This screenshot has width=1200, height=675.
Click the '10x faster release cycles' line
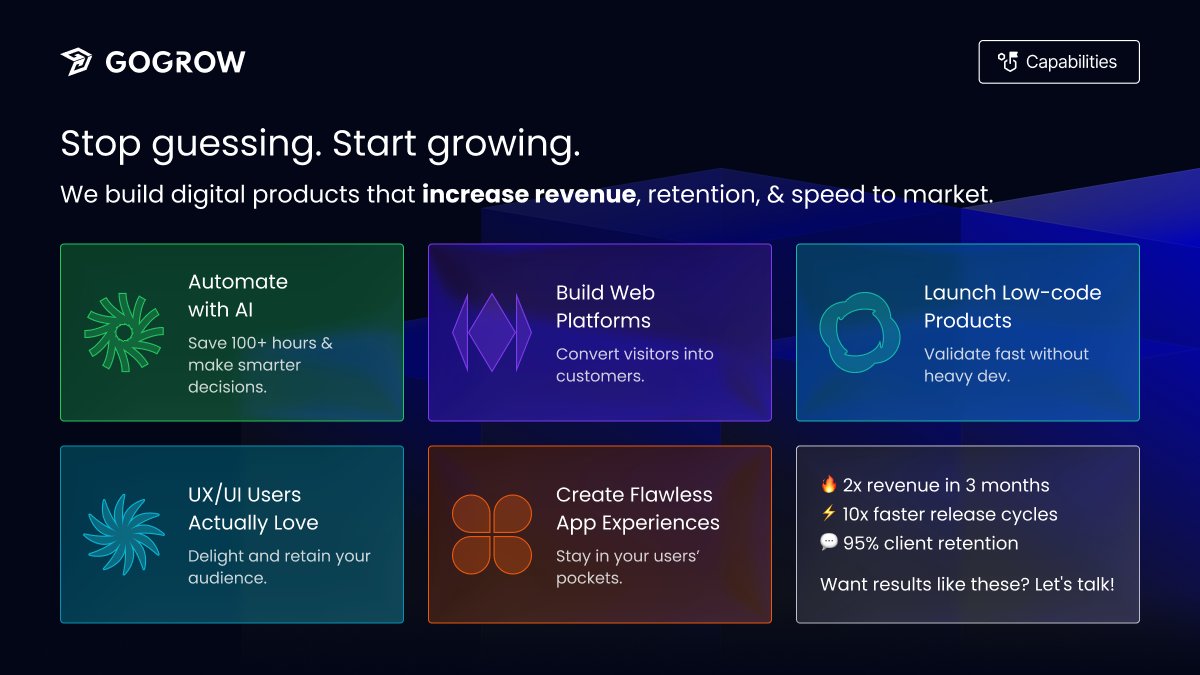click(x=950, y=514)
